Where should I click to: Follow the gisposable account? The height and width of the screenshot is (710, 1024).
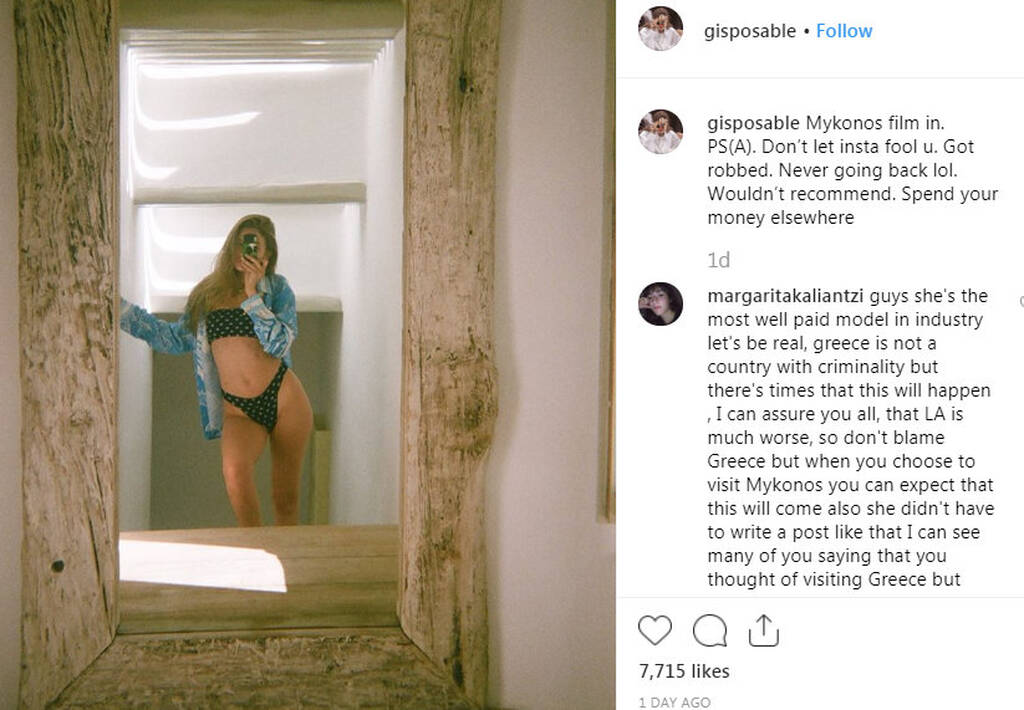(844, 31)
